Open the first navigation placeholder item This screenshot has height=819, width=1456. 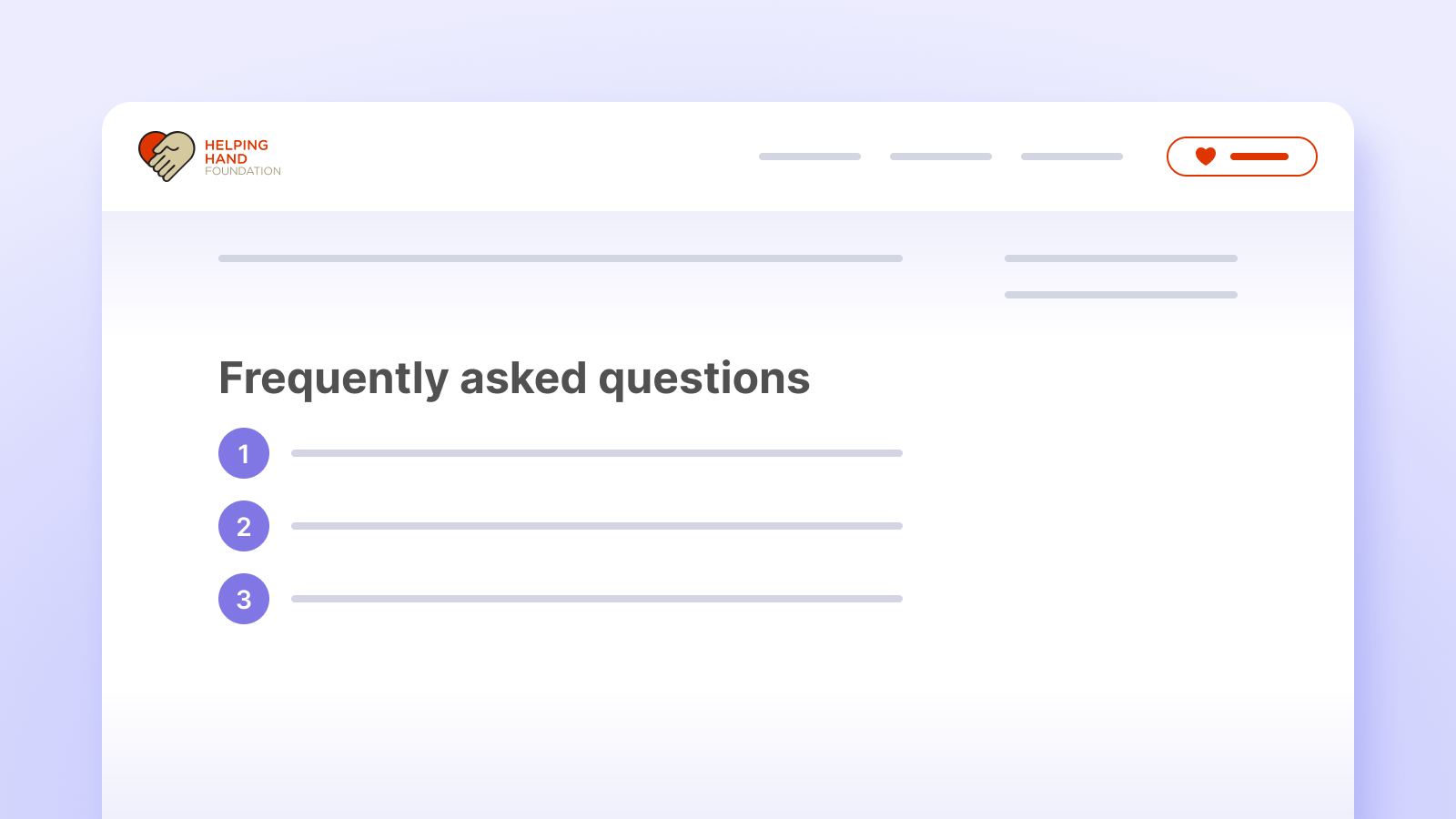[x=810, y=157]
